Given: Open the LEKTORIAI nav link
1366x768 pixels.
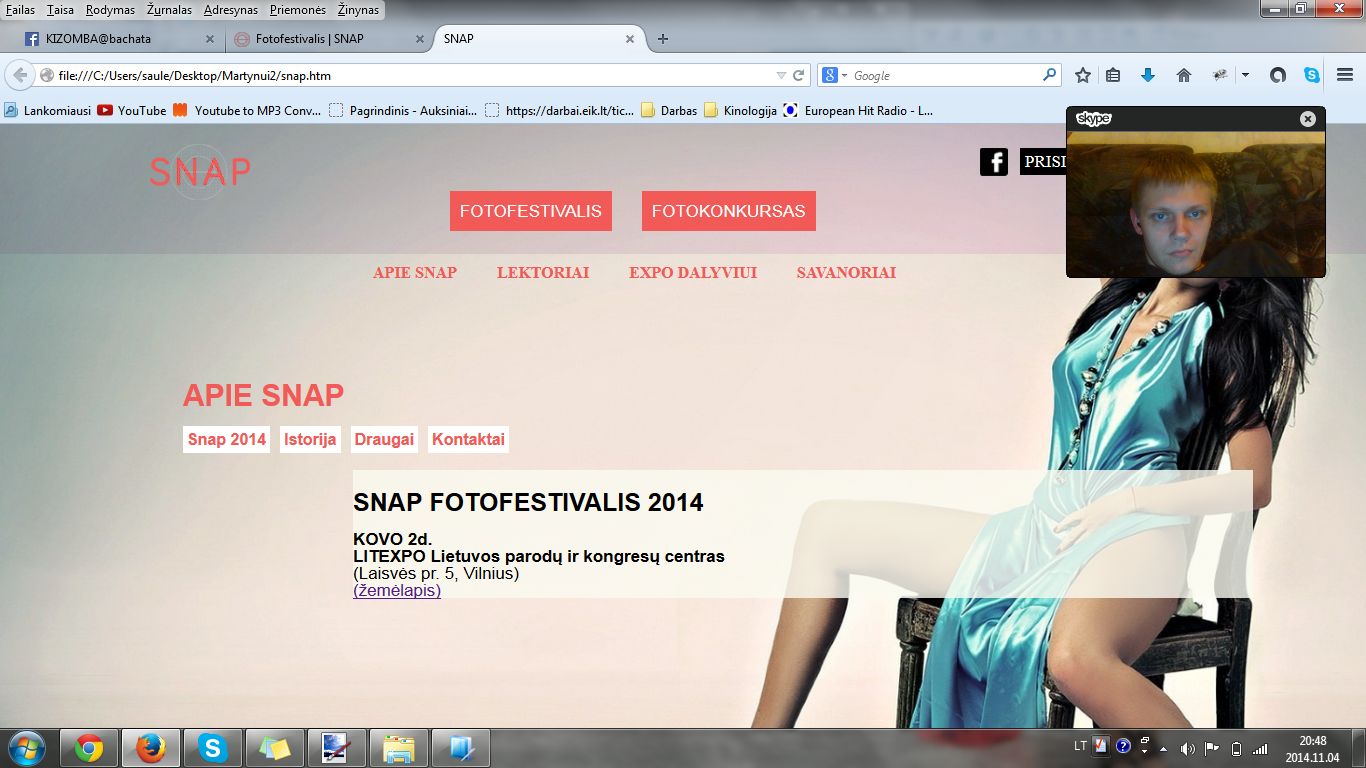Looking at the screenshot, I should (x=543, y=272).
